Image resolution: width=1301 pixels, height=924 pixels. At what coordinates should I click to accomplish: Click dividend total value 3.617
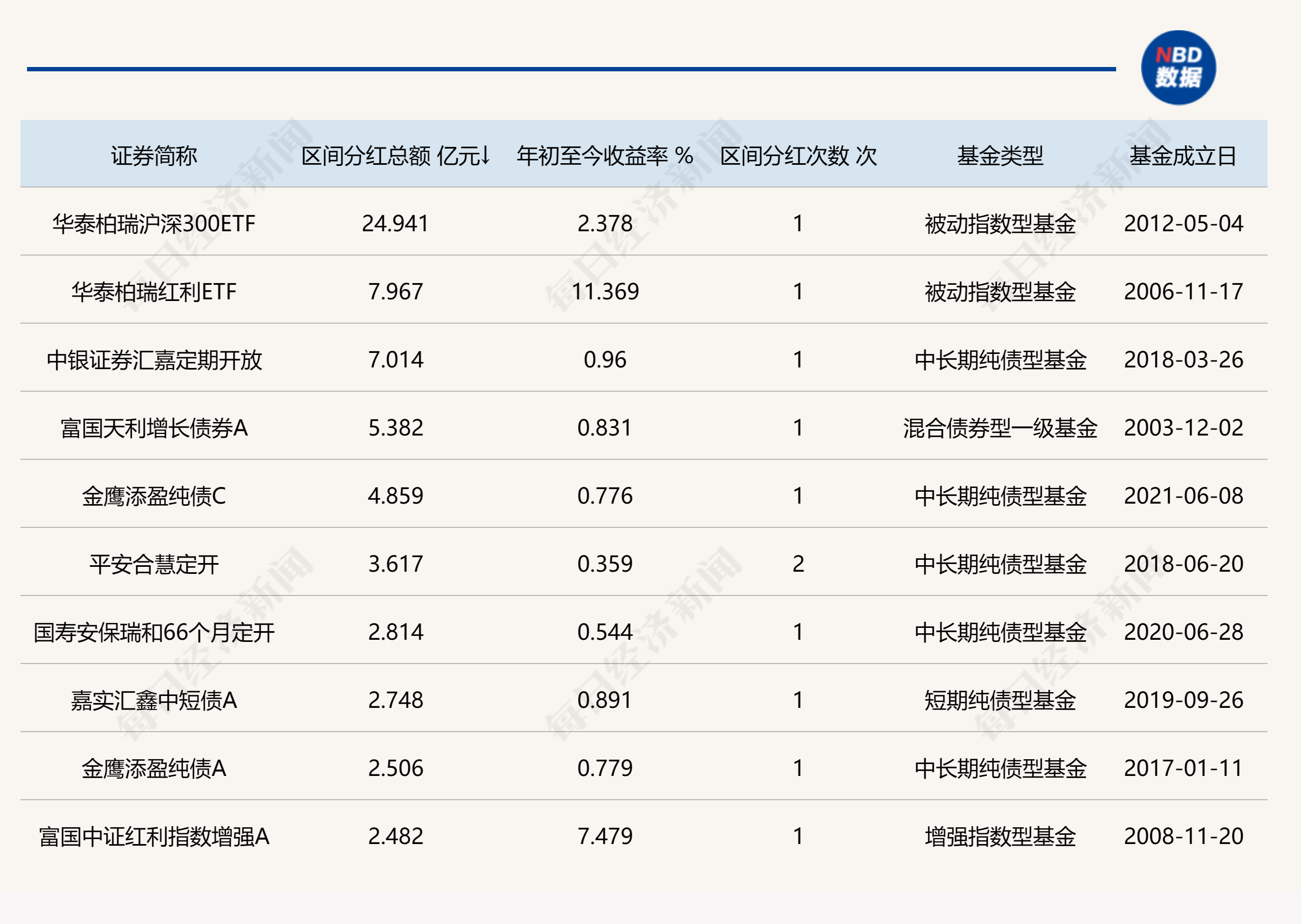click(395, 564)
